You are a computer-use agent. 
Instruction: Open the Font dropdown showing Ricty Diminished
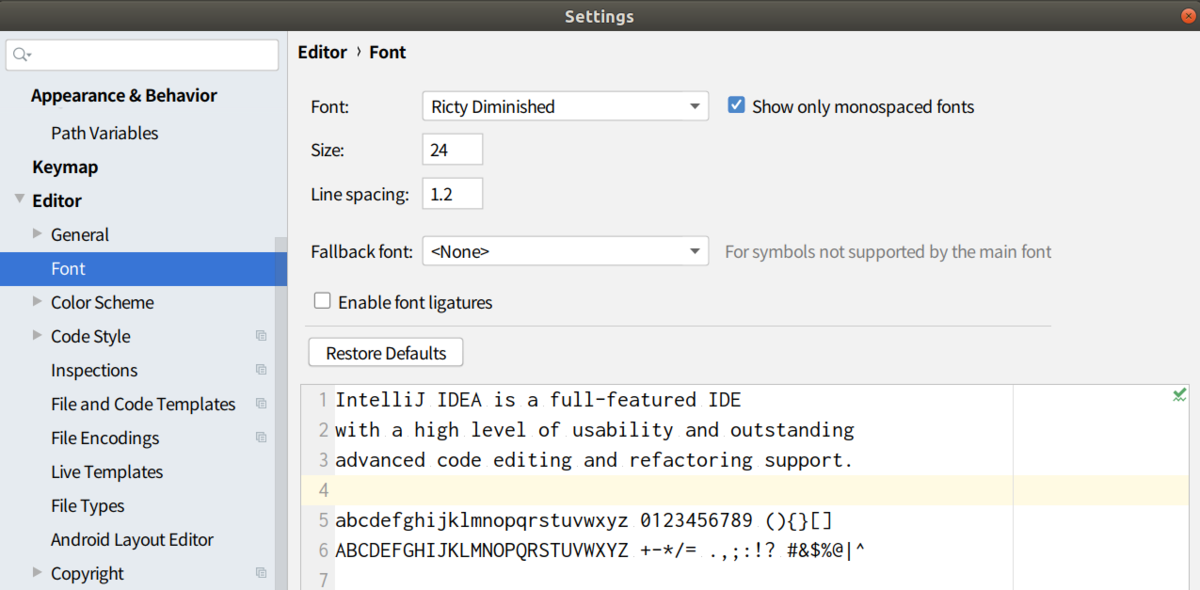click(565, 106)
